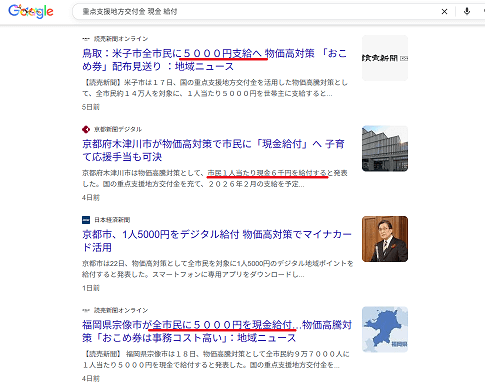The image size is (485, 385).
Task: Click the 4日前 date below the 宗像市 snippet
Action: coord(91,379)
